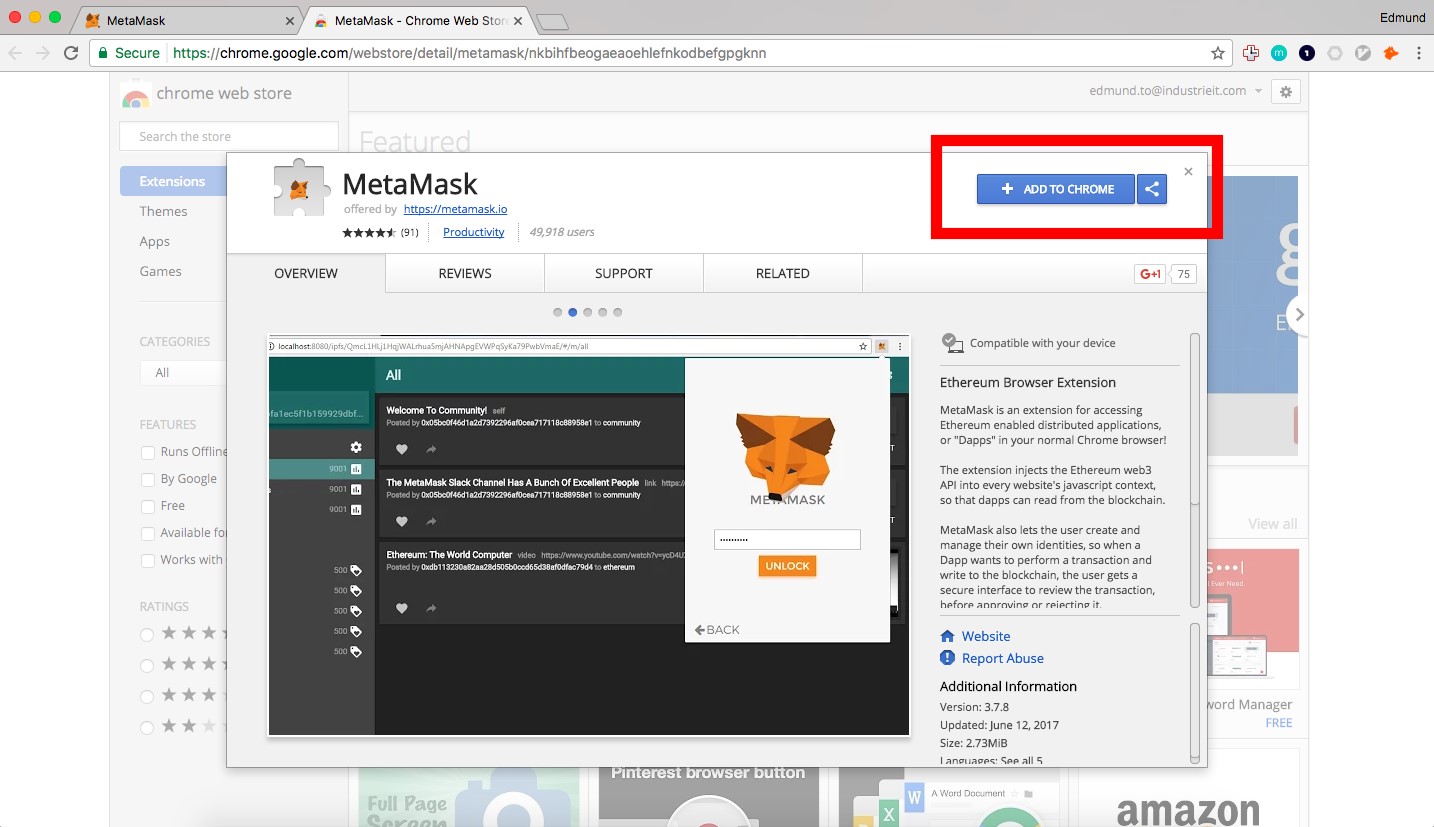Click the browser back arrow

click(x=16, y=53)
